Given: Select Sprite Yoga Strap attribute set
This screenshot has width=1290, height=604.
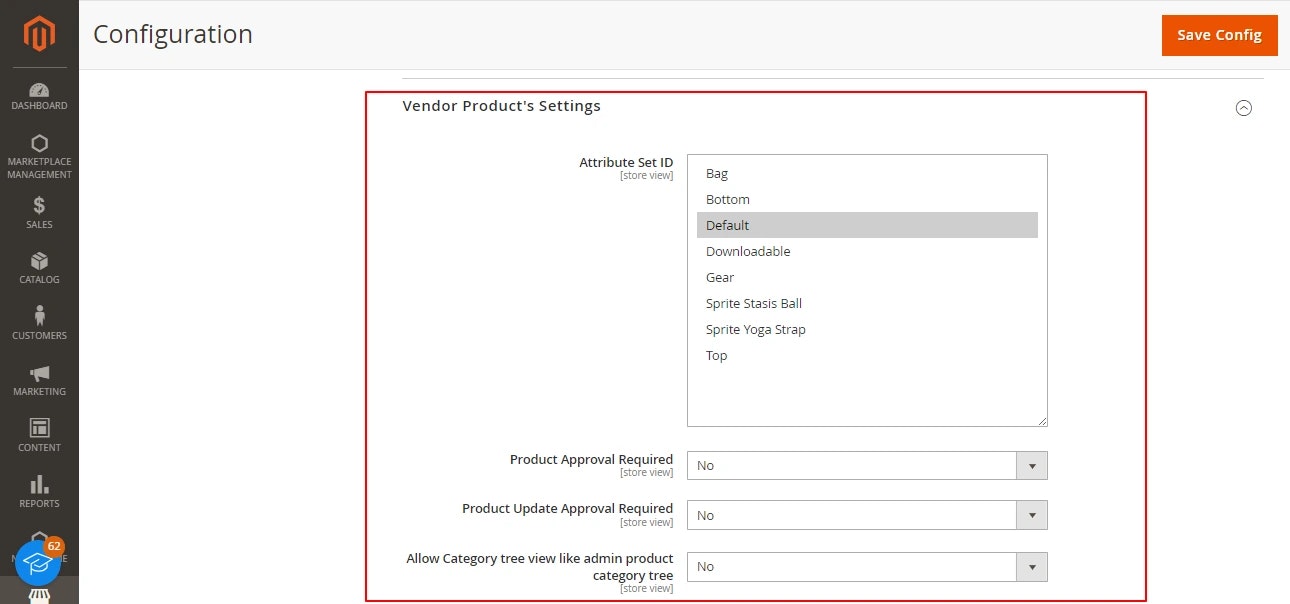Looking at the screenshot, I should 867,329.
